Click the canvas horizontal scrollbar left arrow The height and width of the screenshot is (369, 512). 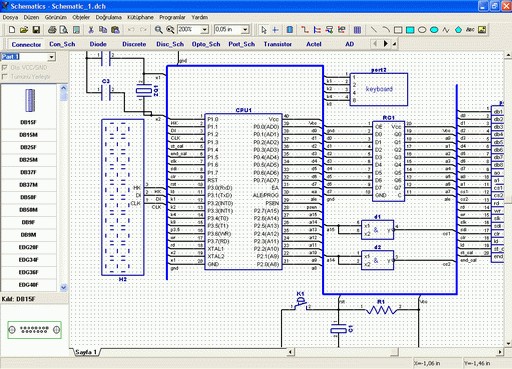pos(290,352)
